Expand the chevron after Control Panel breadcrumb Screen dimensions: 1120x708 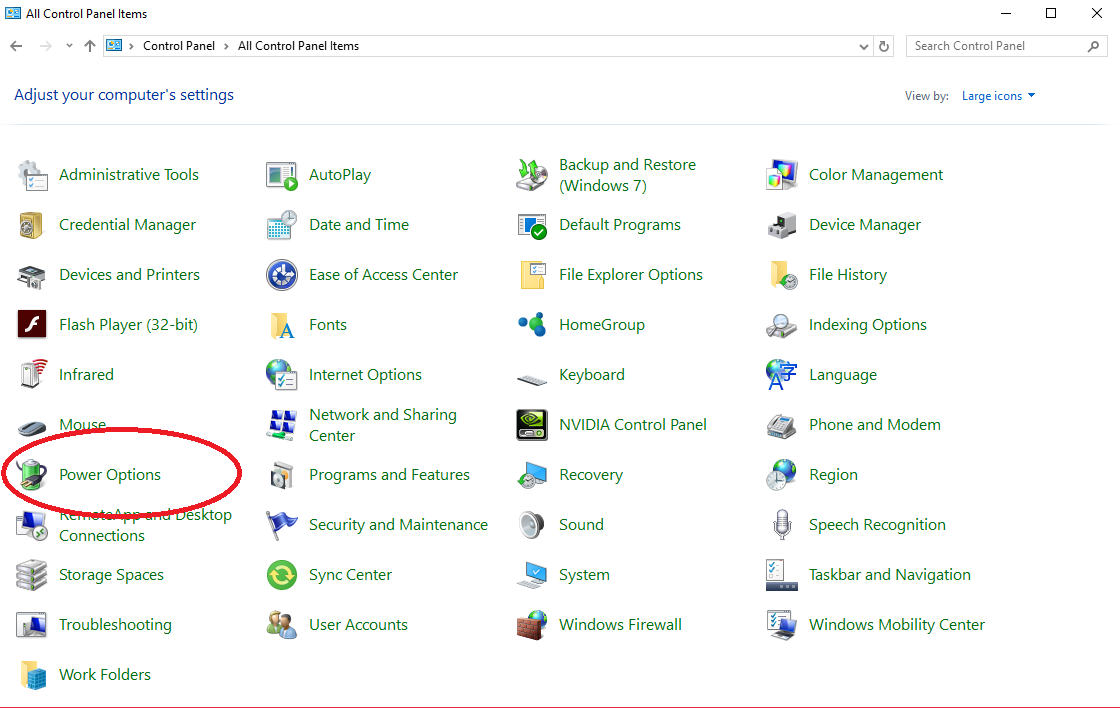(x=226, y=46)
